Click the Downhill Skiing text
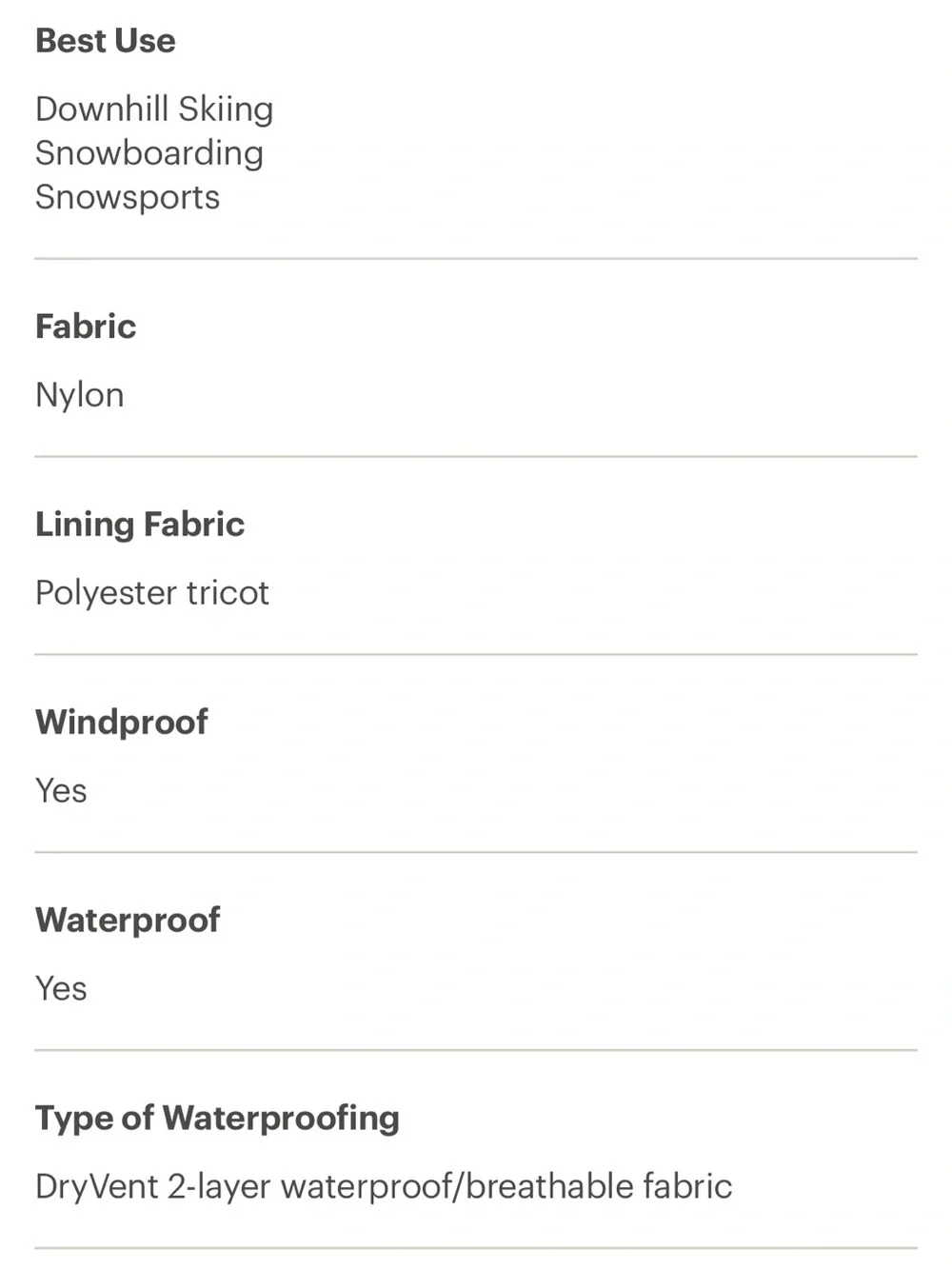The image size is (952, 1269). [154, 109]
